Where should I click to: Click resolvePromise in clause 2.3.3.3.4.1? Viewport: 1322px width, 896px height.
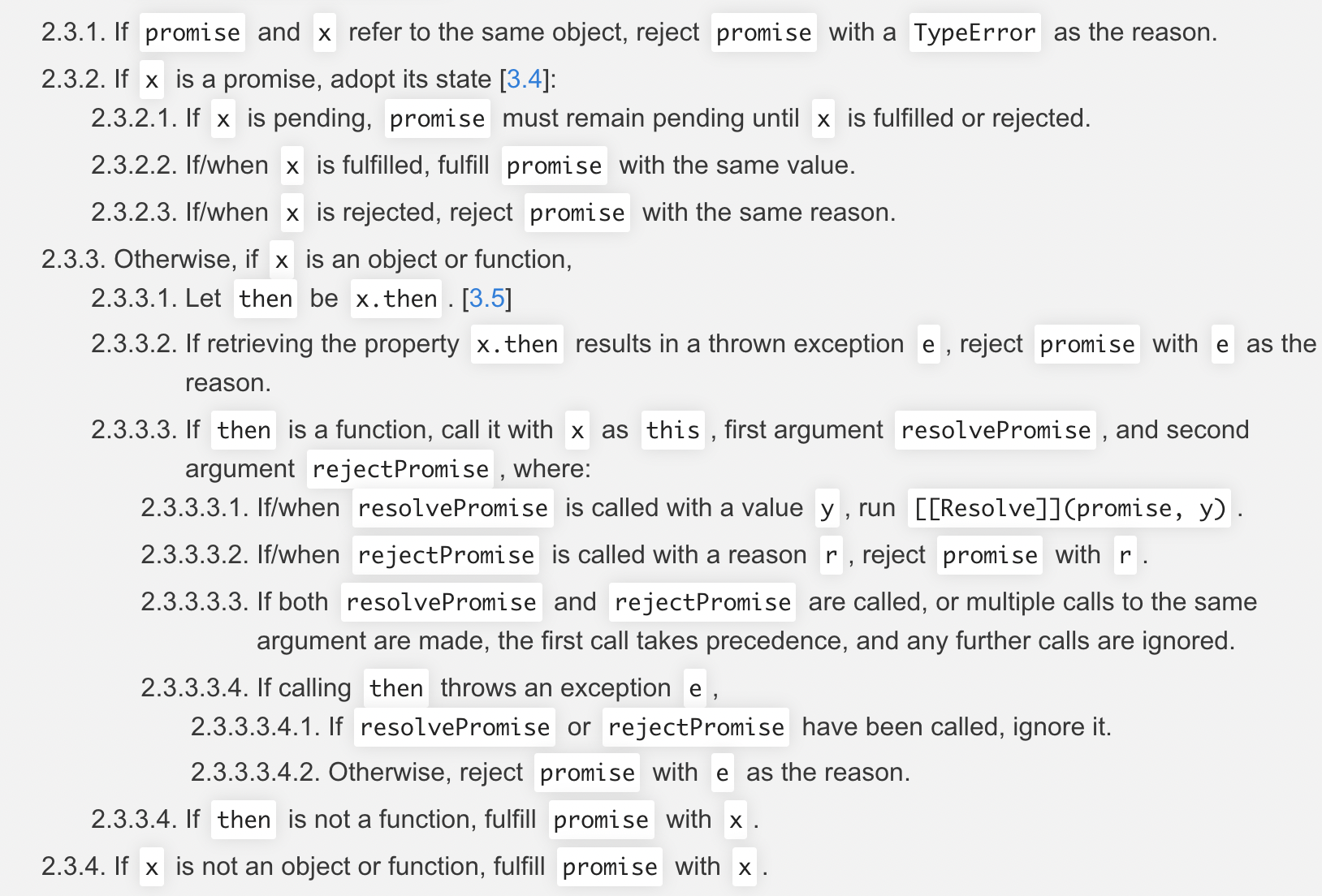click(455, 727)
